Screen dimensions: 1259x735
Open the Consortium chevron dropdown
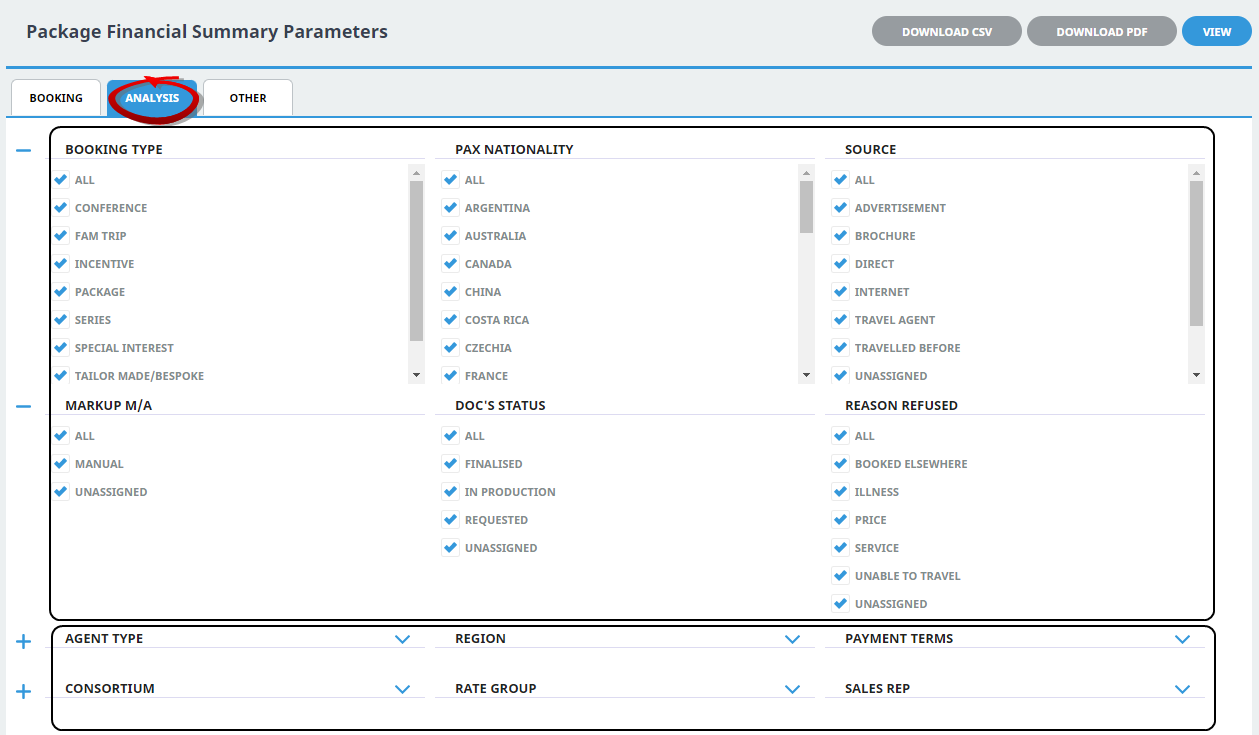[x=402, y=689]
